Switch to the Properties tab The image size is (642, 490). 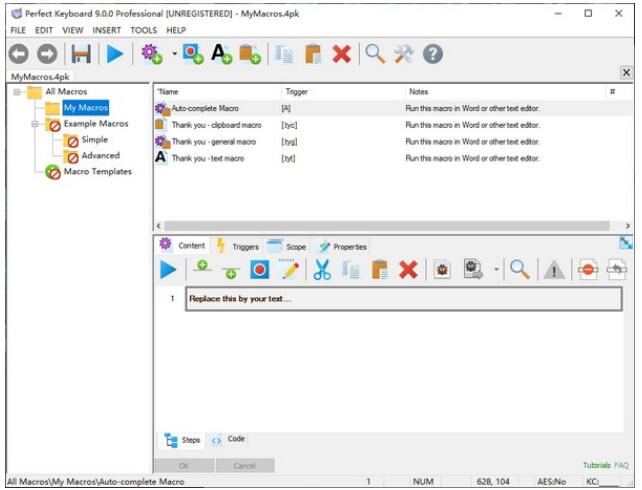coord(343,246)
